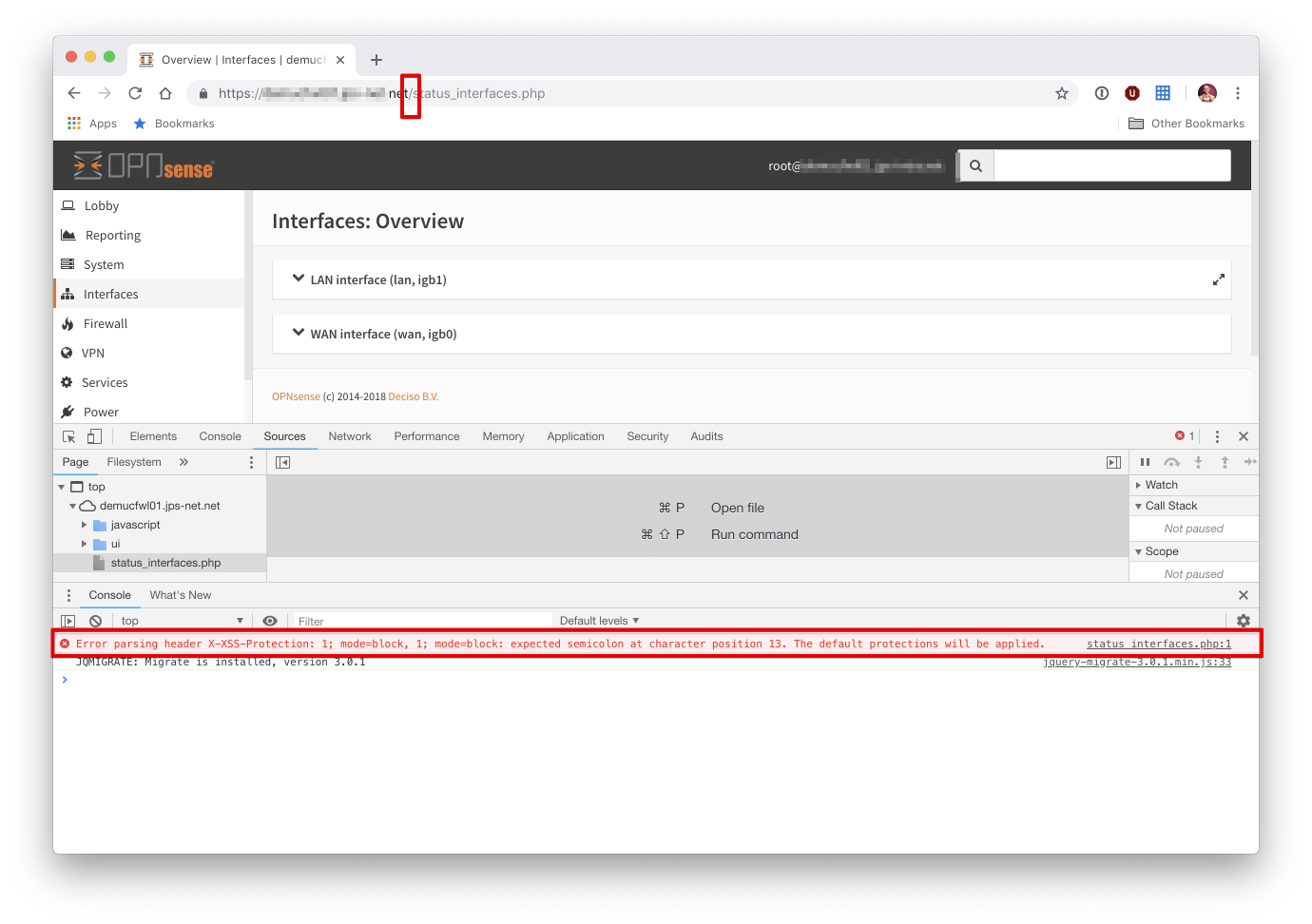
Task: Open the DevTools customize menu (three dots)
Action: [x=1217, y=435]
